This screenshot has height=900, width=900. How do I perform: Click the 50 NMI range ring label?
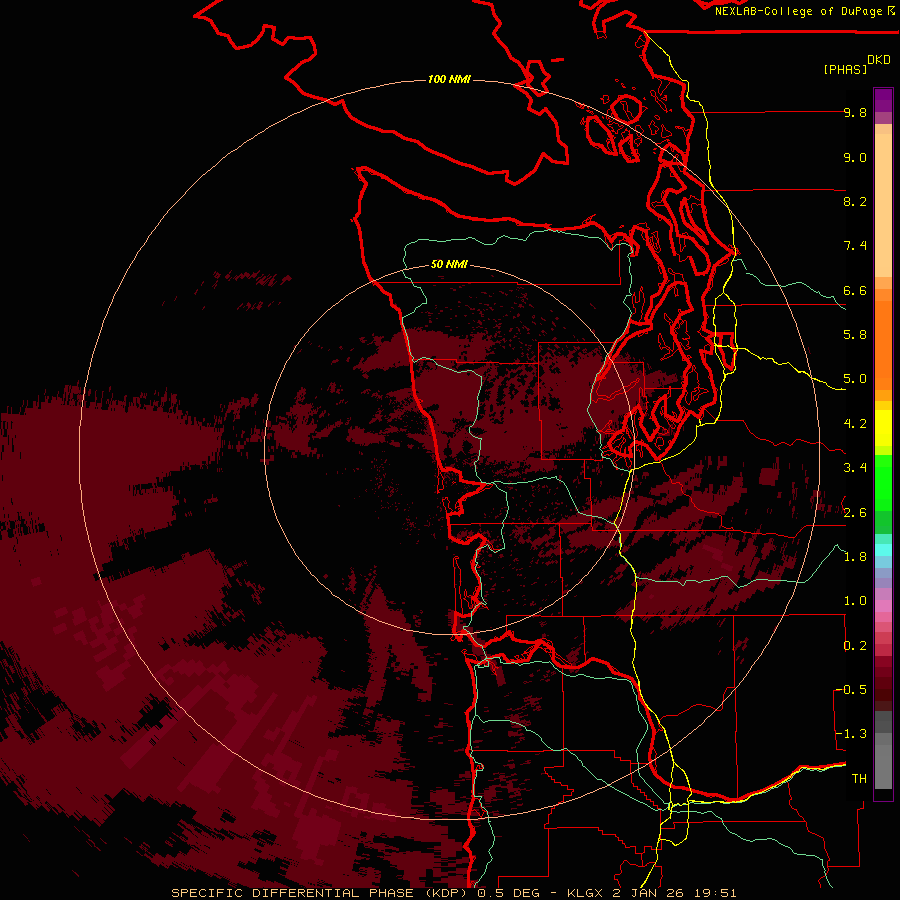click(x=449, y=264)
